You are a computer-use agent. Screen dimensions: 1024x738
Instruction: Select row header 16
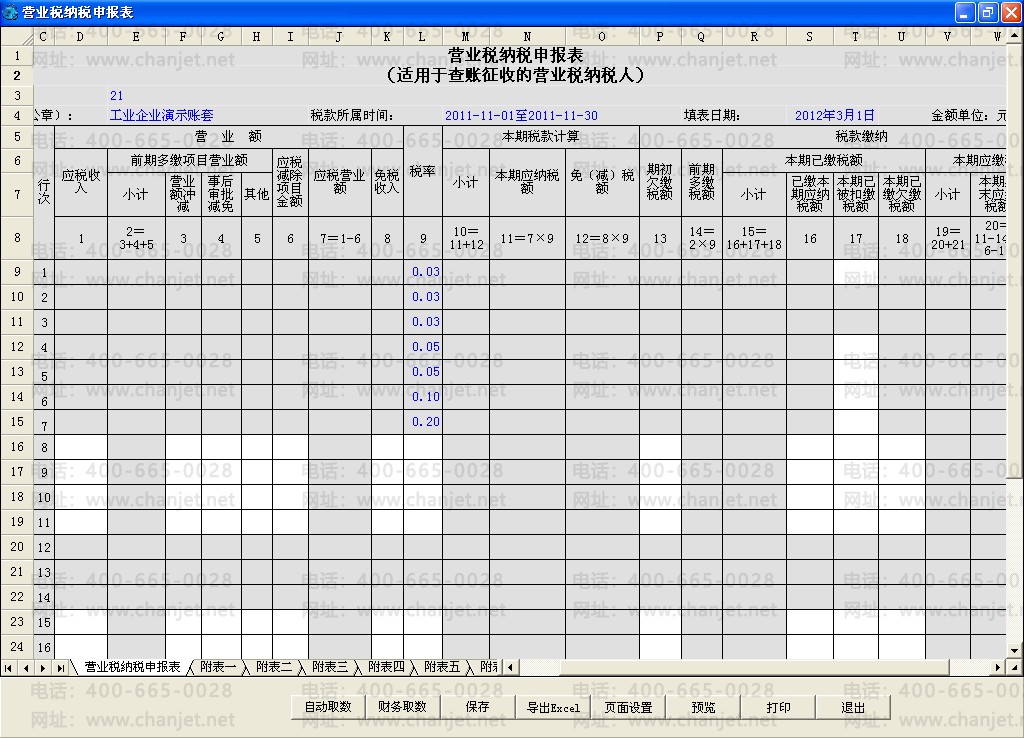click(x=17, y=447)
